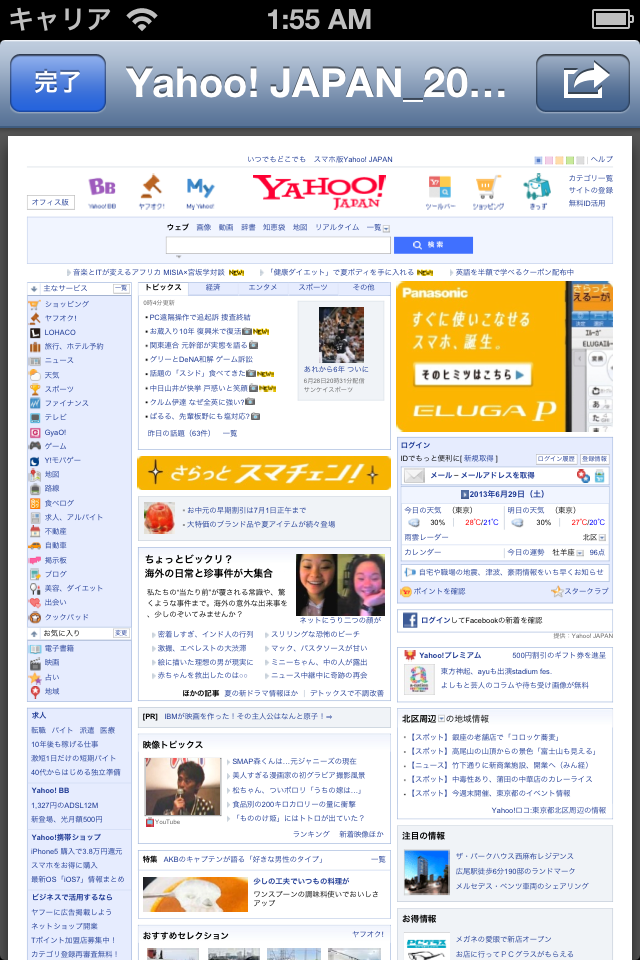Click the ログイン履歴 button
This screenshot has height=960, width=640.
click(556, 459)
